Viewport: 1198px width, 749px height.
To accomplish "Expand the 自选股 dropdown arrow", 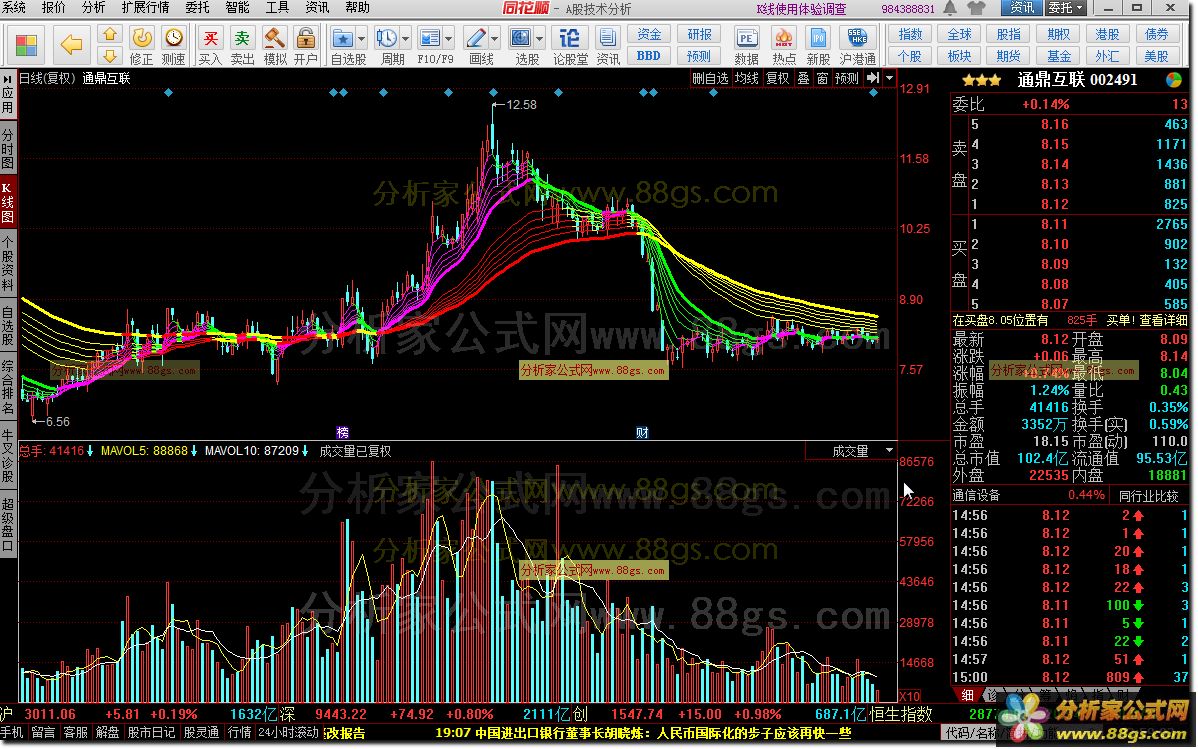I will point(361,38).
